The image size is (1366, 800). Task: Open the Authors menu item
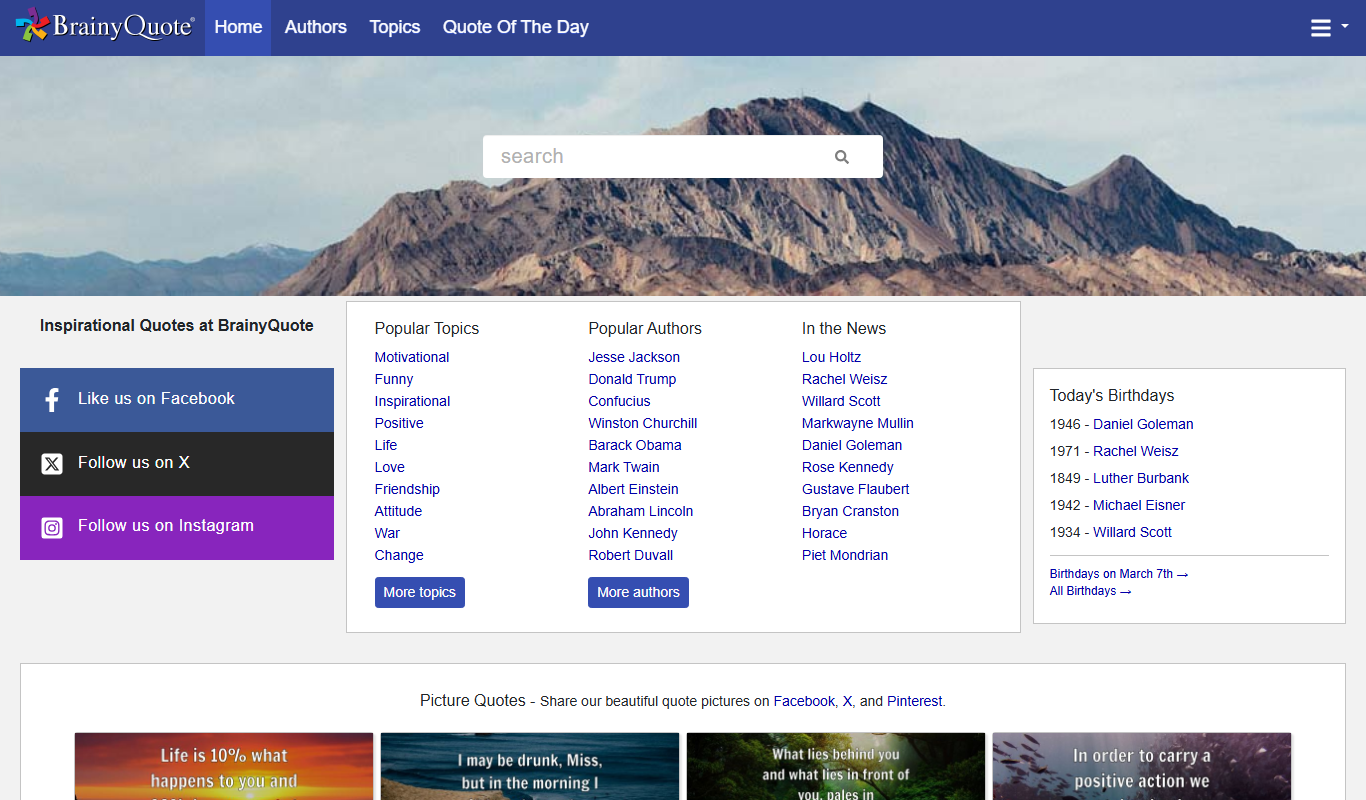[316, 27]
